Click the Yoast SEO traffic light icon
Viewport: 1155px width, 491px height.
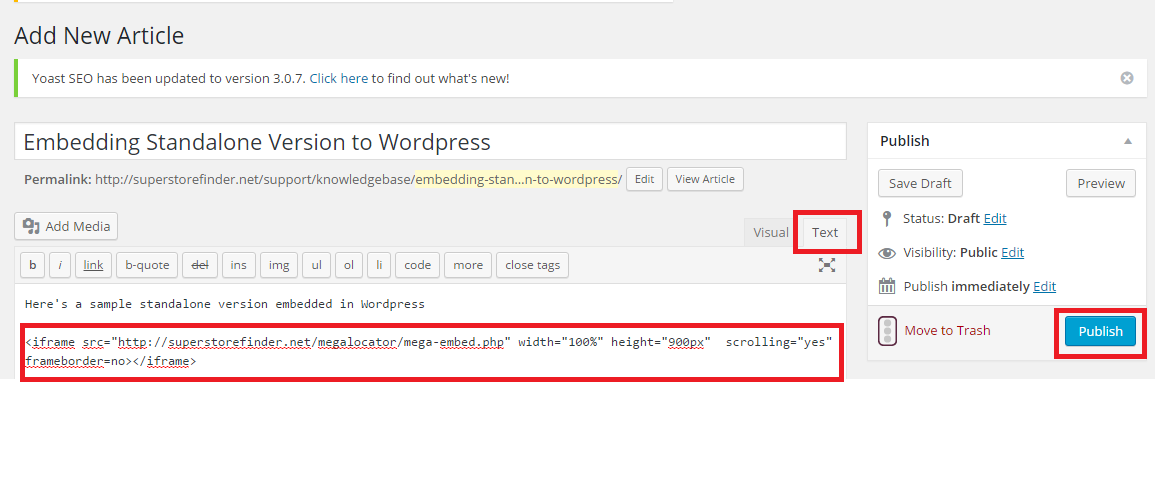[x=888, y=331]
